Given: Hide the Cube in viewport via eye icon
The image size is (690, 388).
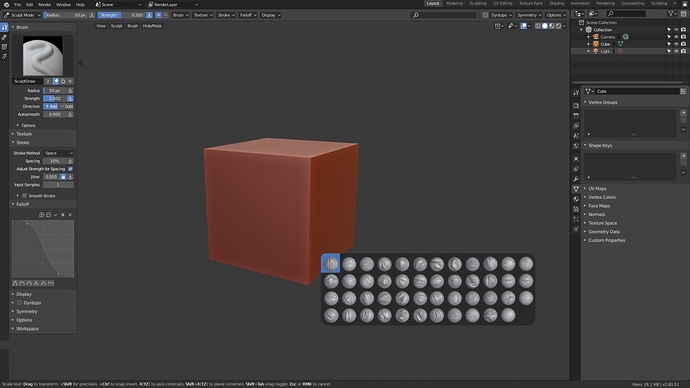Looking at the screenshot, I should pos(676,44).
